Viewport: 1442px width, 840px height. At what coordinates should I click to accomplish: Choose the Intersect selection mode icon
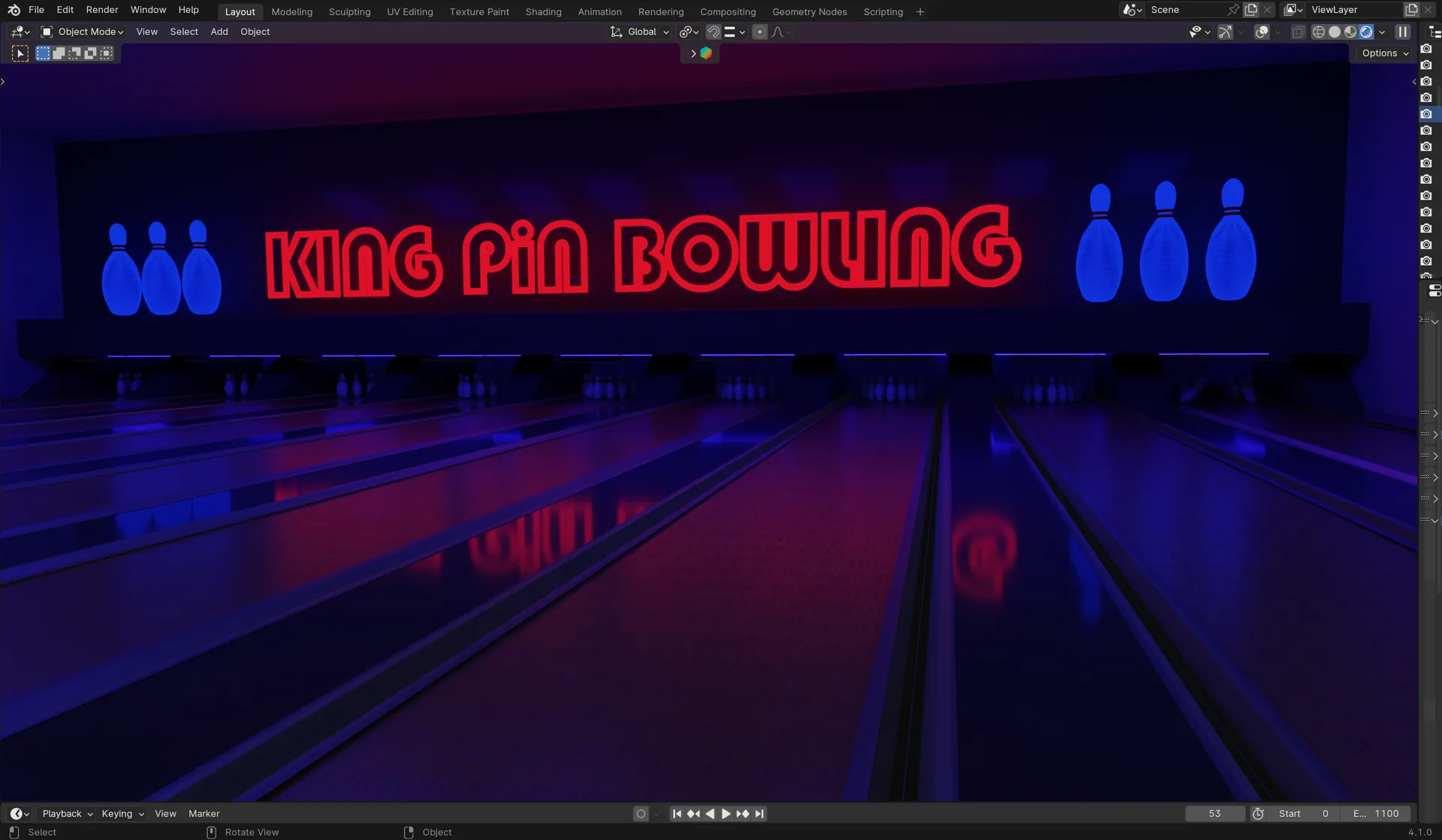[106, 53]
